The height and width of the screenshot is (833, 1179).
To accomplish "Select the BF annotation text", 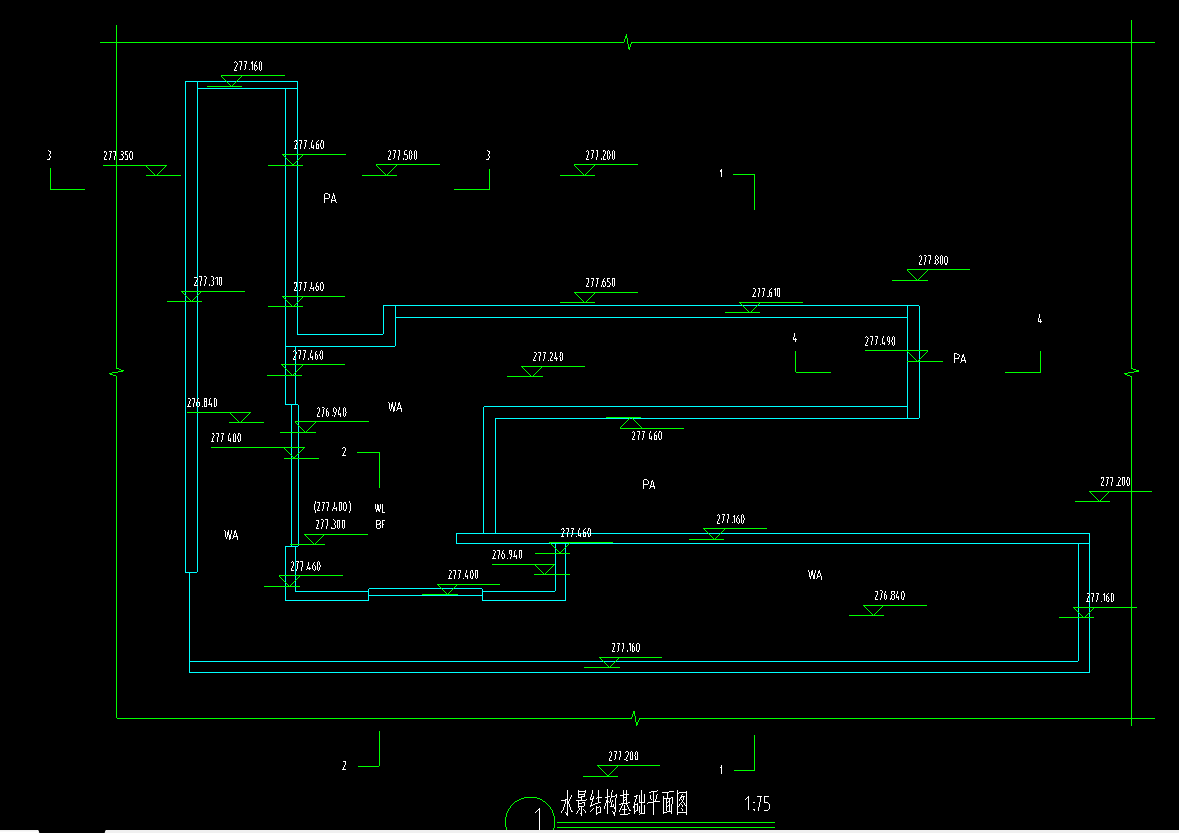I will [380, 524].
